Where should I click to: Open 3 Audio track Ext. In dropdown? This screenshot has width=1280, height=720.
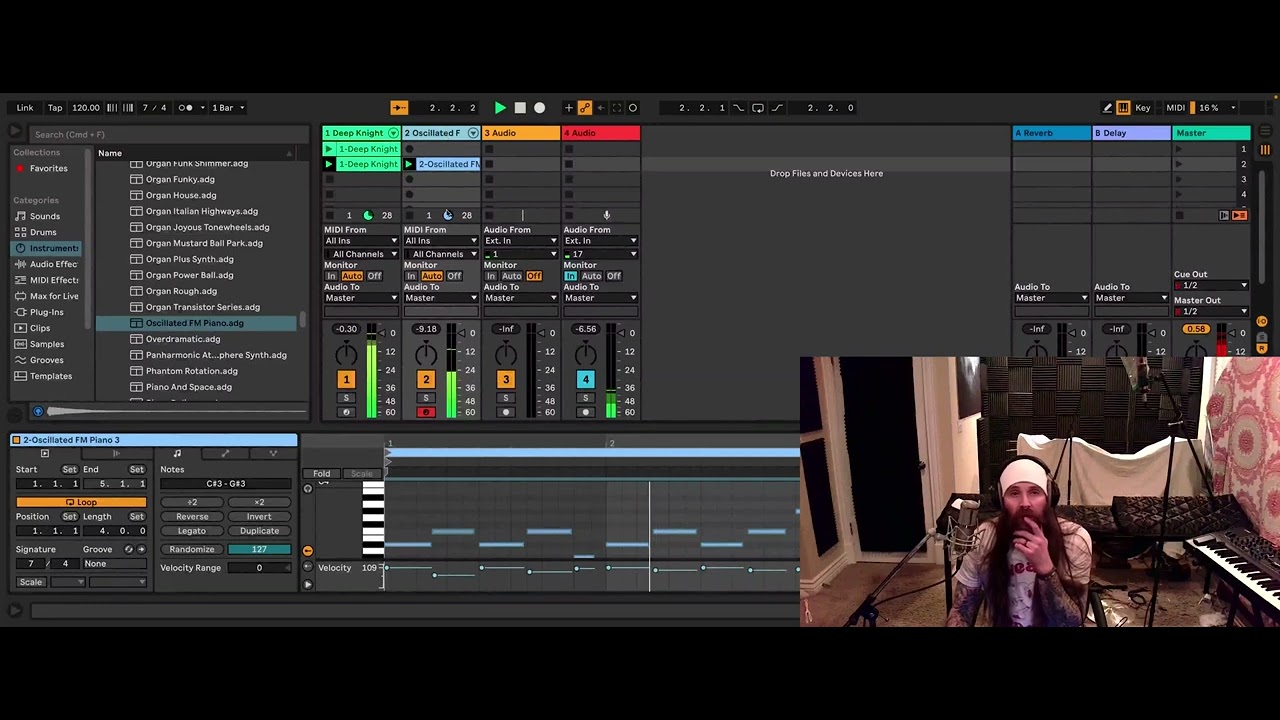click(x=520, y=241)
